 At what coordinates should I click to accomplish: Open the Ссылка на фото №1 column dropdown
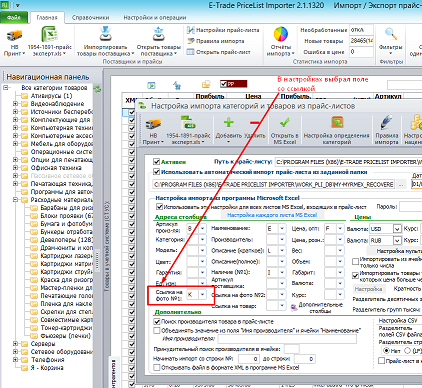pos(203,295)
